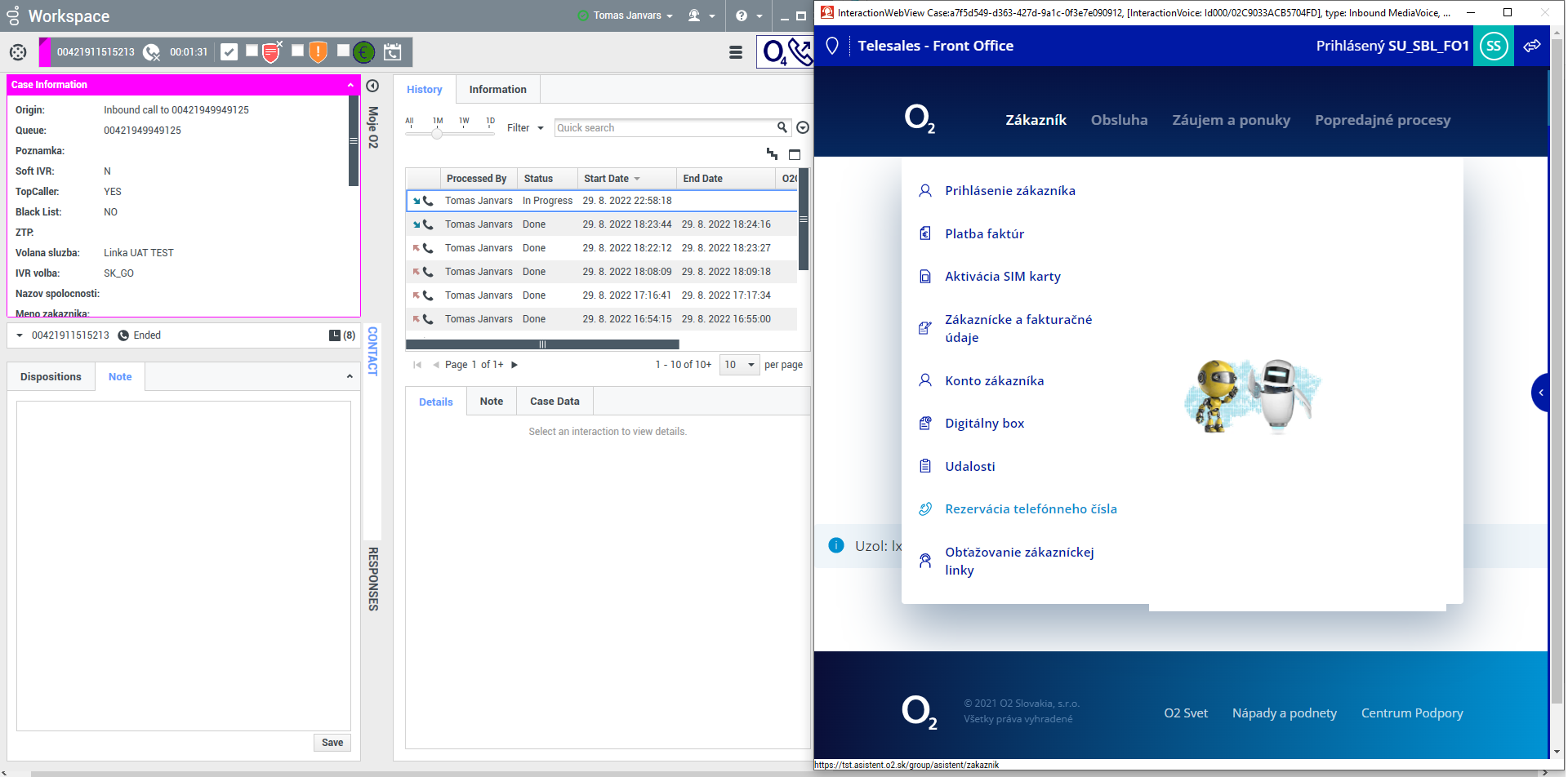Click into the note text area

point(184,566)
